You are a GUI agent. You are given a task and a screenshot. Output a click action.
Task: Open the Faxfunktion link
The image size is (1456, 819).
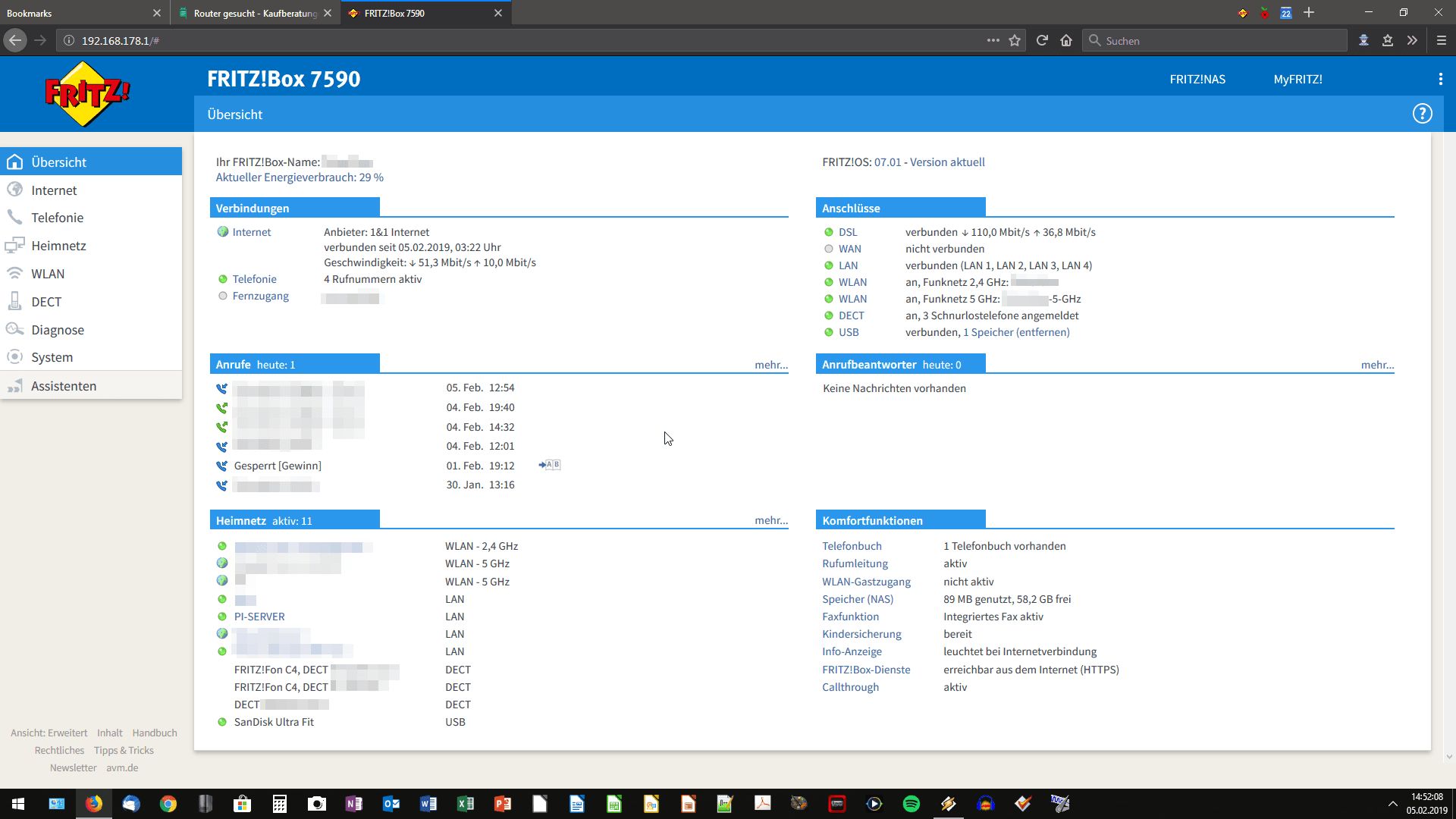pyautogui.click(x=850, y=617)
